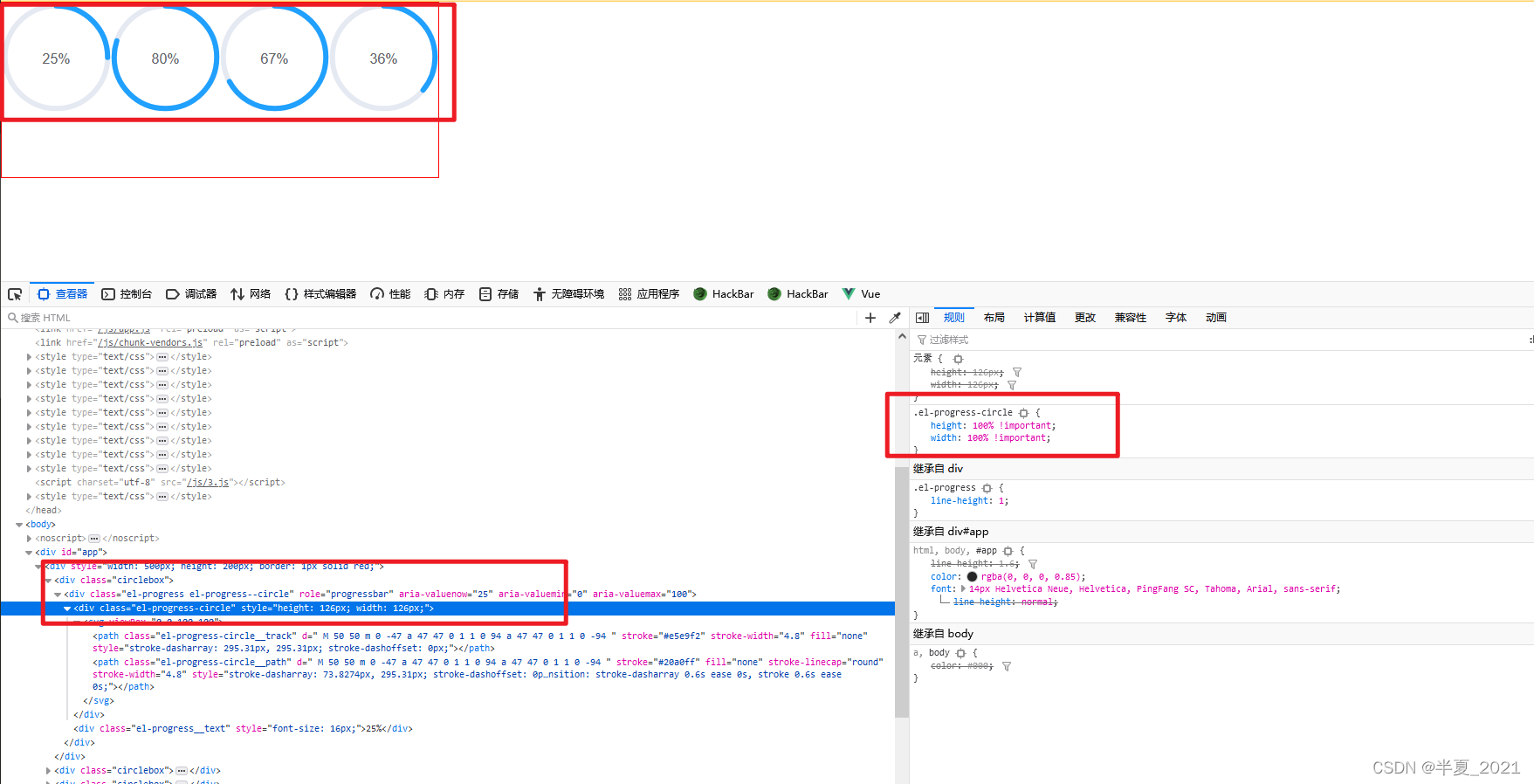Switch to the 动画 animations side tab
This screenshot has width=1534, height=784.
1216,318
